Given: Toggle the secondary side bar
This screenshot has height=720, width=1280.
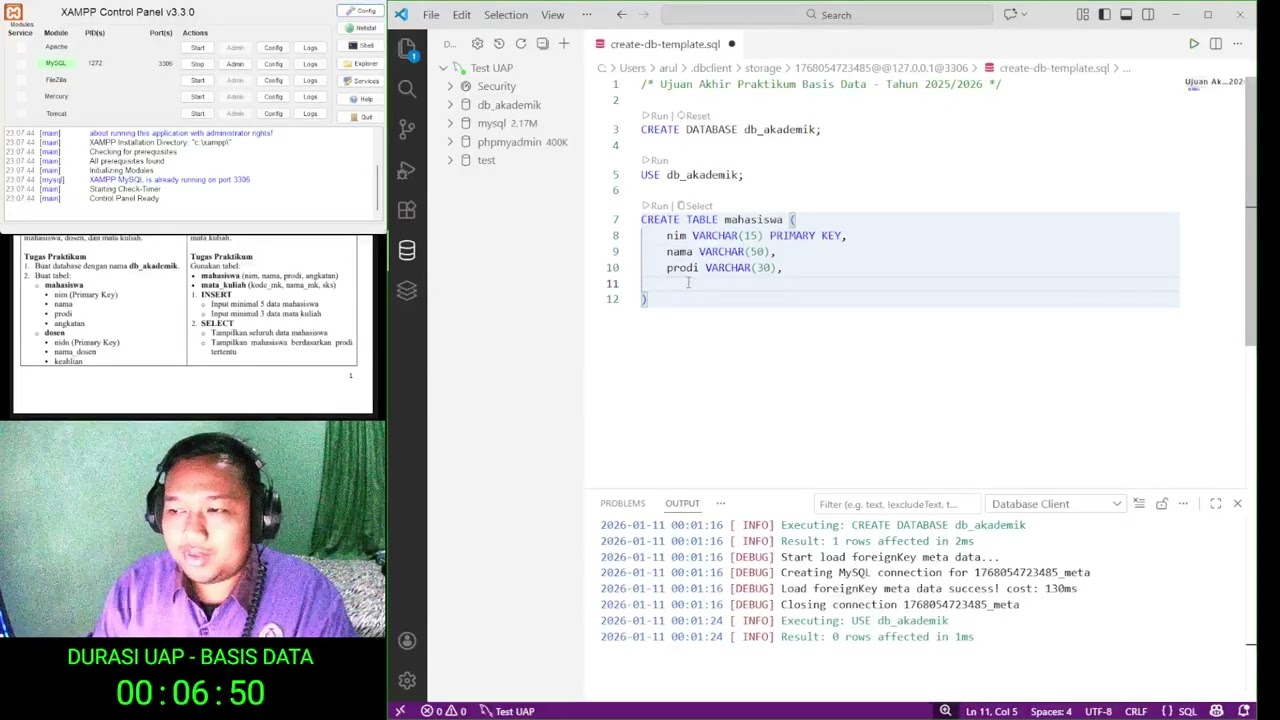Looking at the screenshot, I should pos(1148,15).
